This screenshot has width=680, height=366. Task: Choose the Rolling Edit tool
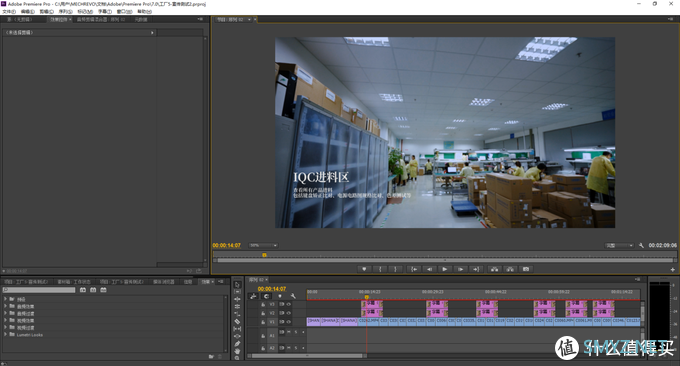click(237, 307)
